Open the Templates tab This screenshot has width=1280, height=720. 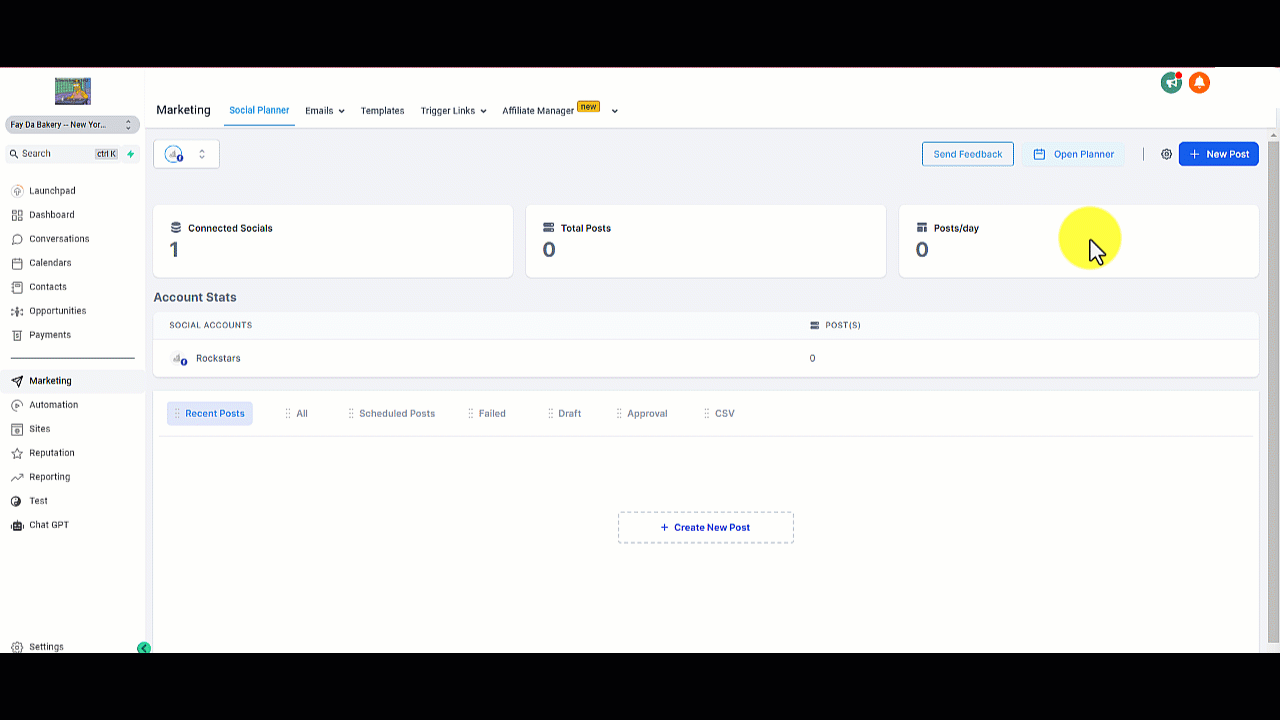pos(382,111)
